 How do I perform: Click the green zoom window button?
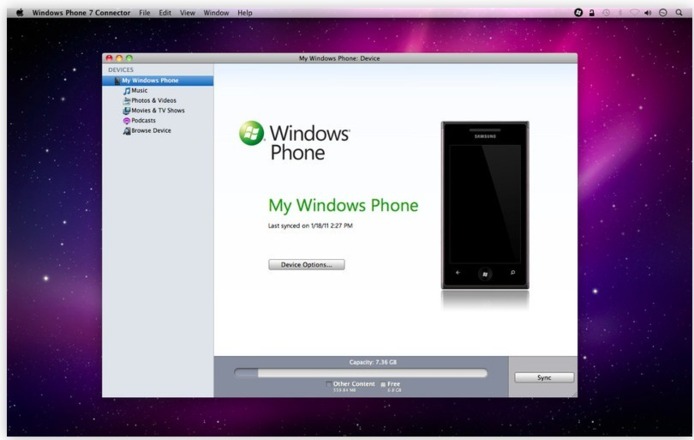click(129, 58)
